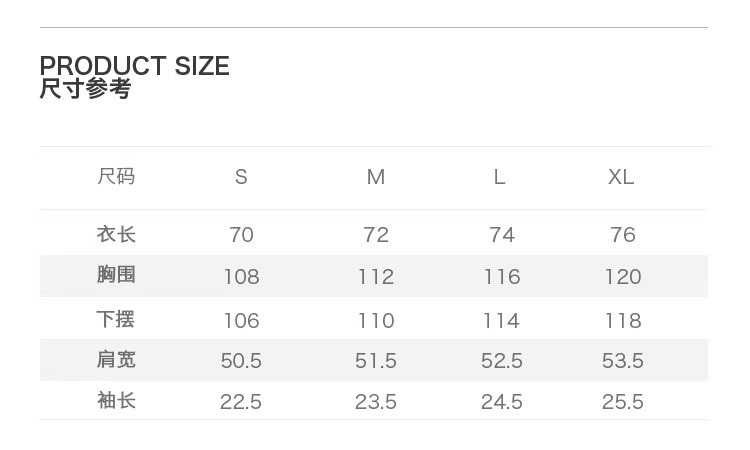Click the 衣长 row label
750x450 pixels.
(116, 235)
